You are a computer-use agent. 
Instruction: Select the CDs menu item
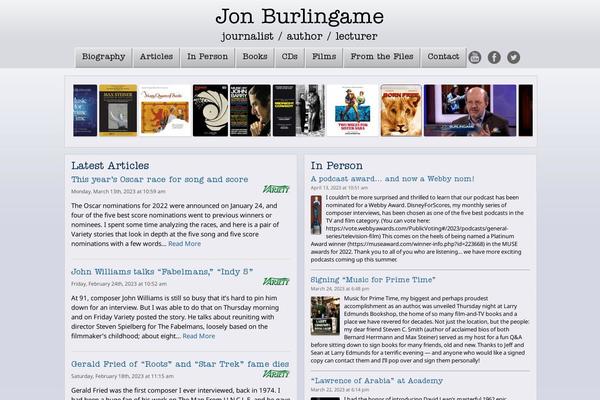click(290, 57)
